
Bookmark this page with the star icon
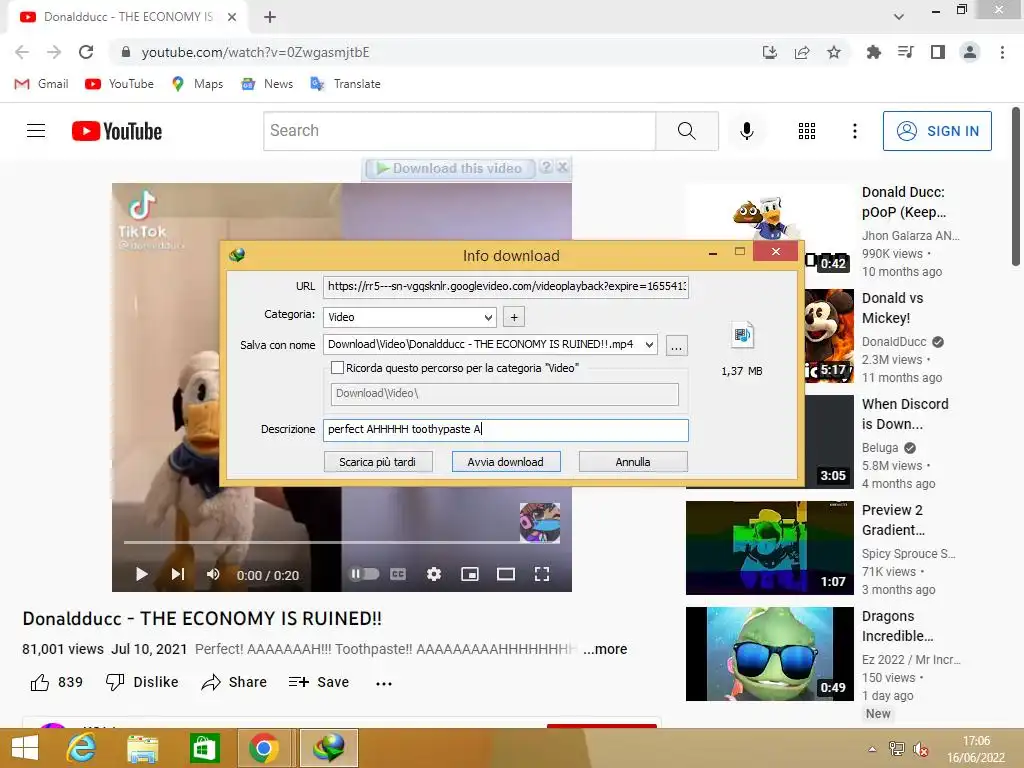point(834,52)
